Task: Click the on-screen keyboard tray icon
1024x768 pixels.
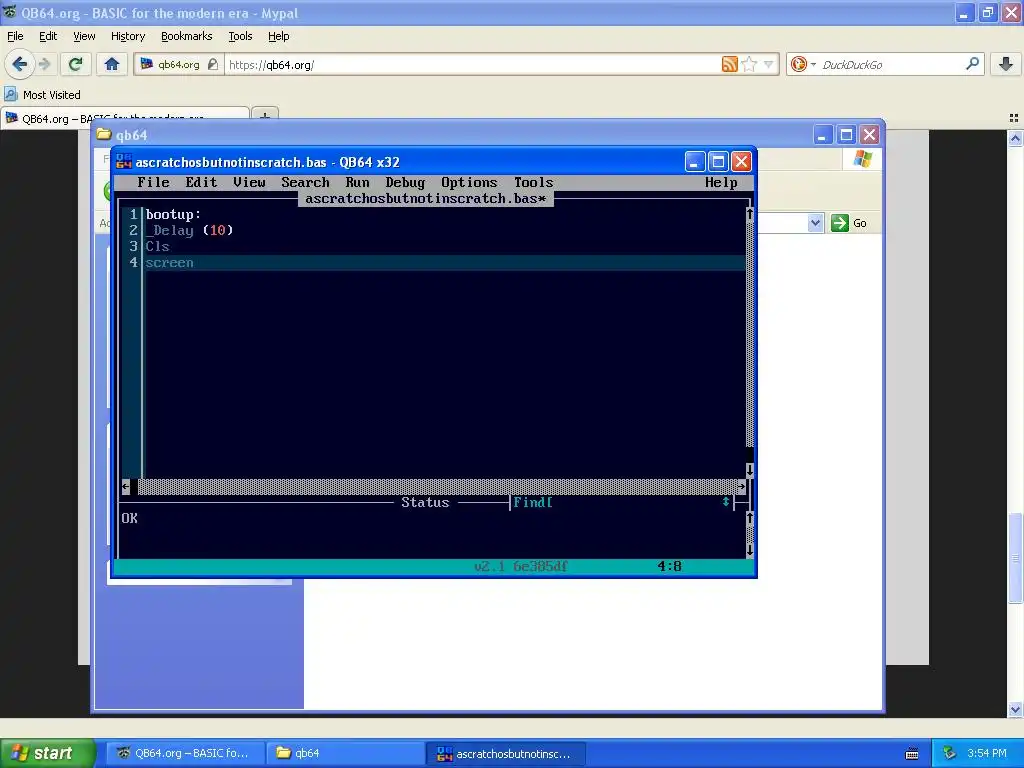Action: click(912, 754)
